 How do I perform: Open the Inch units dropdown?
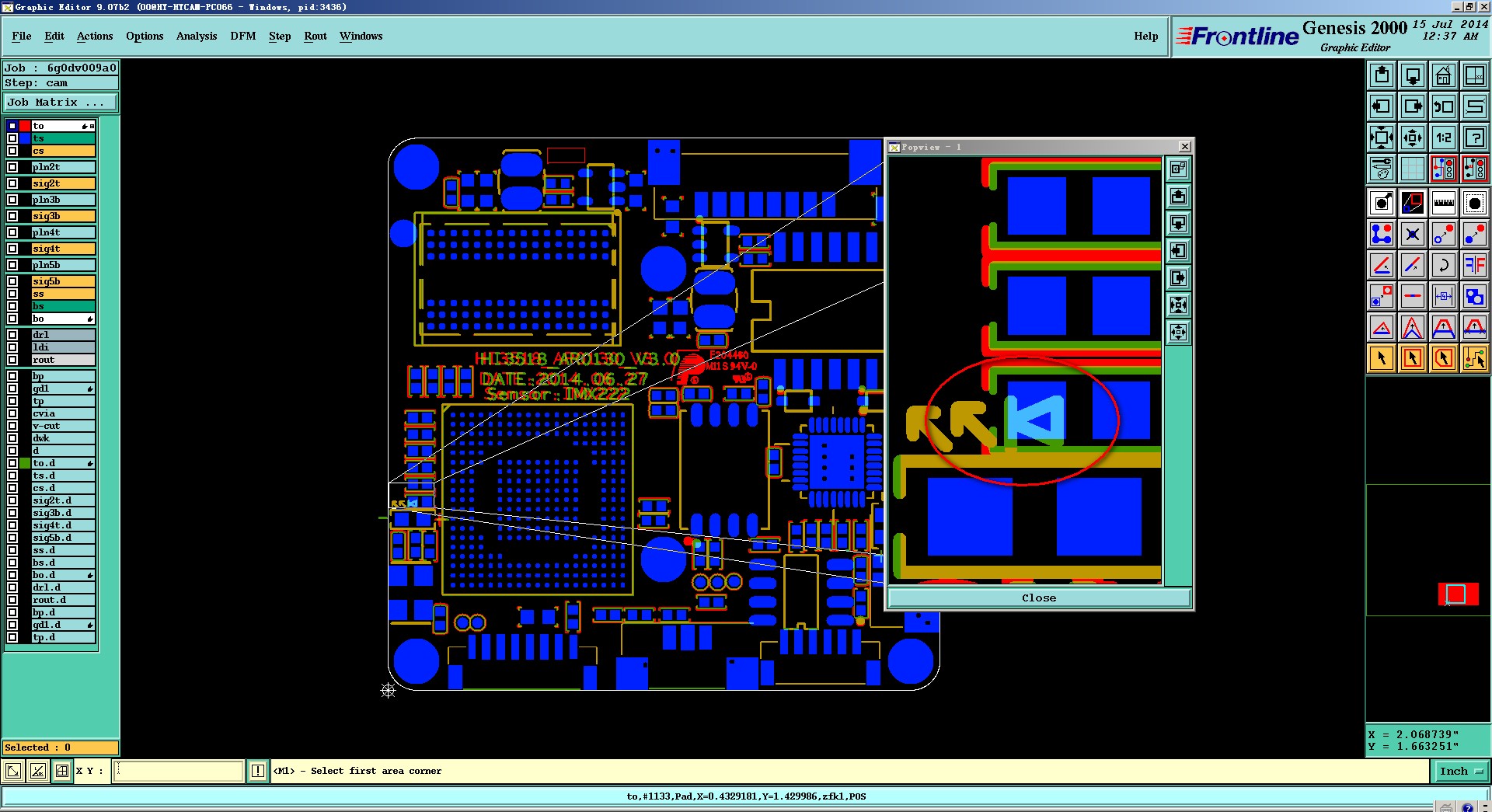coord(1460,771)
